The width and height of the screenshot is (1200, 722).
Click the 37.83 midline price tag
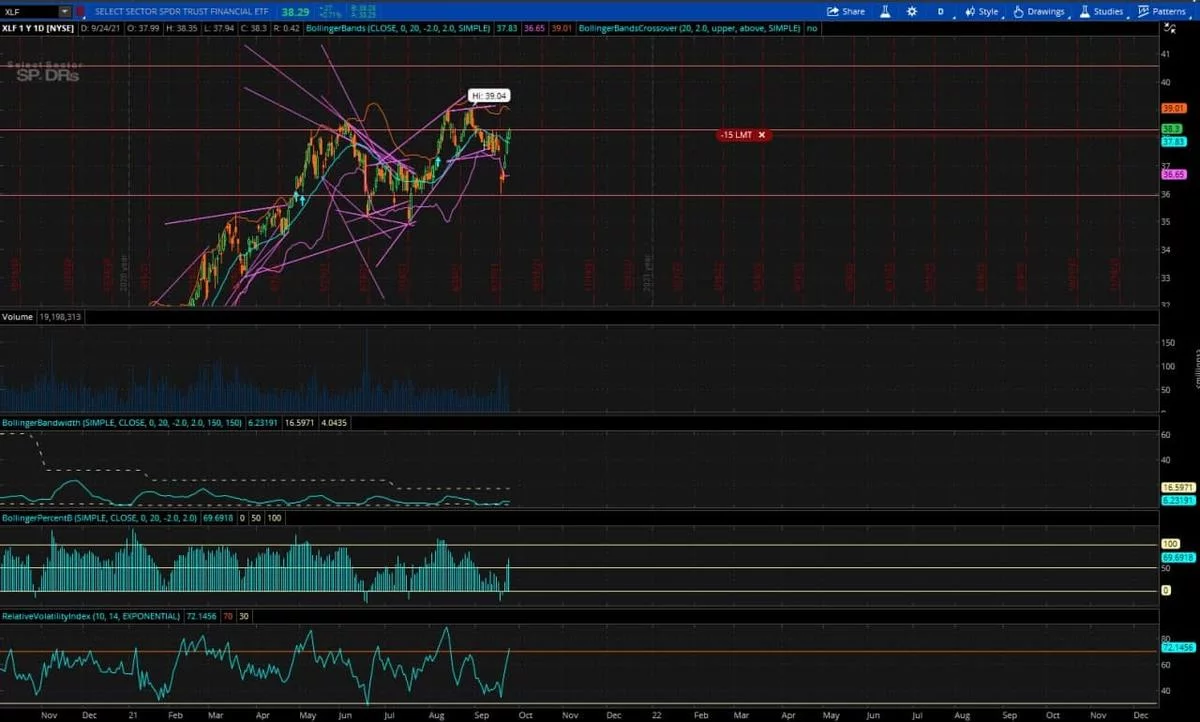point(1172,142)
